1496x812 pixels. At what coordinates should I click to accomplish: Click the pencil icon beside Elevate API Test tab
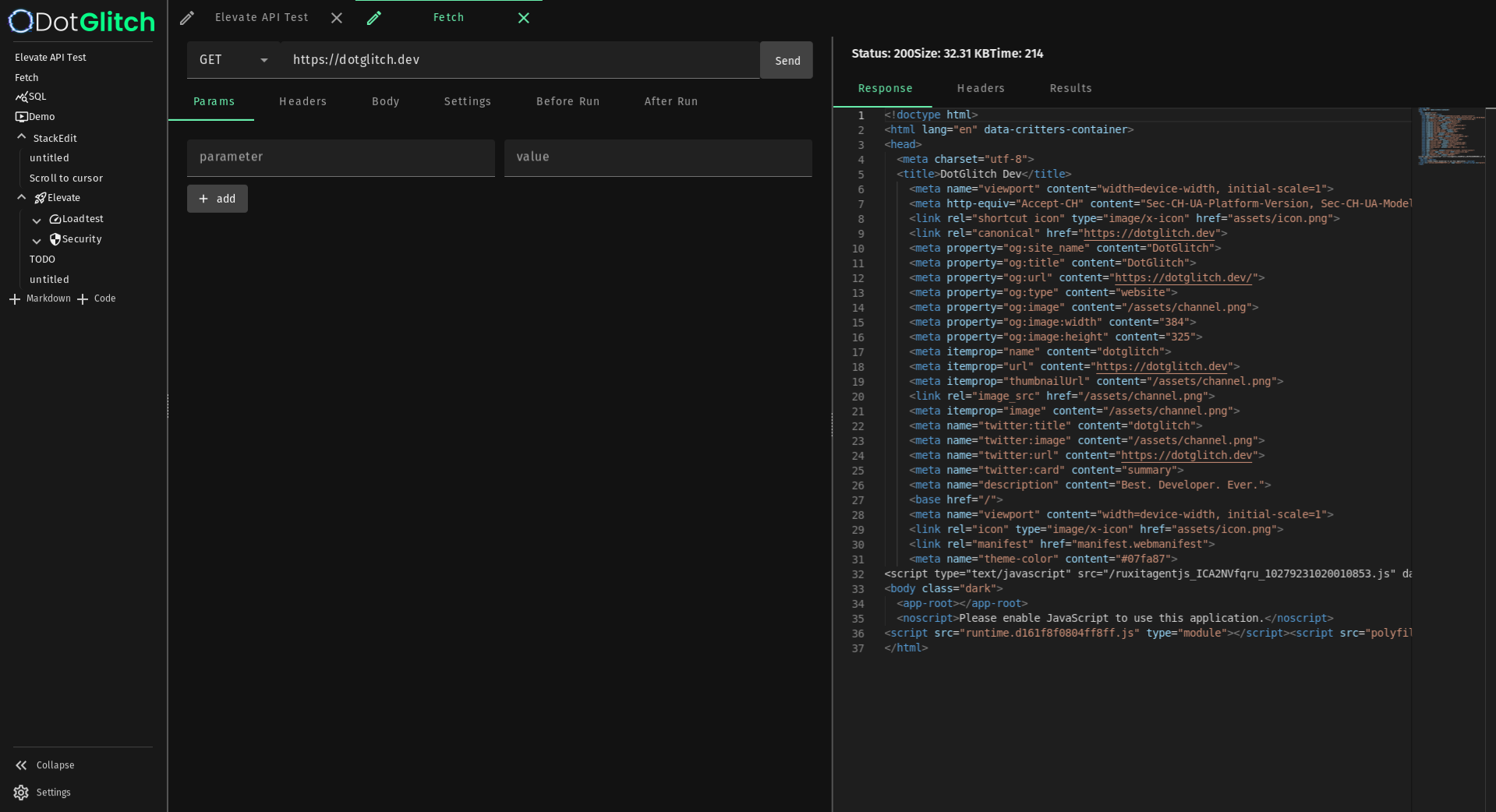click(187, 18)
